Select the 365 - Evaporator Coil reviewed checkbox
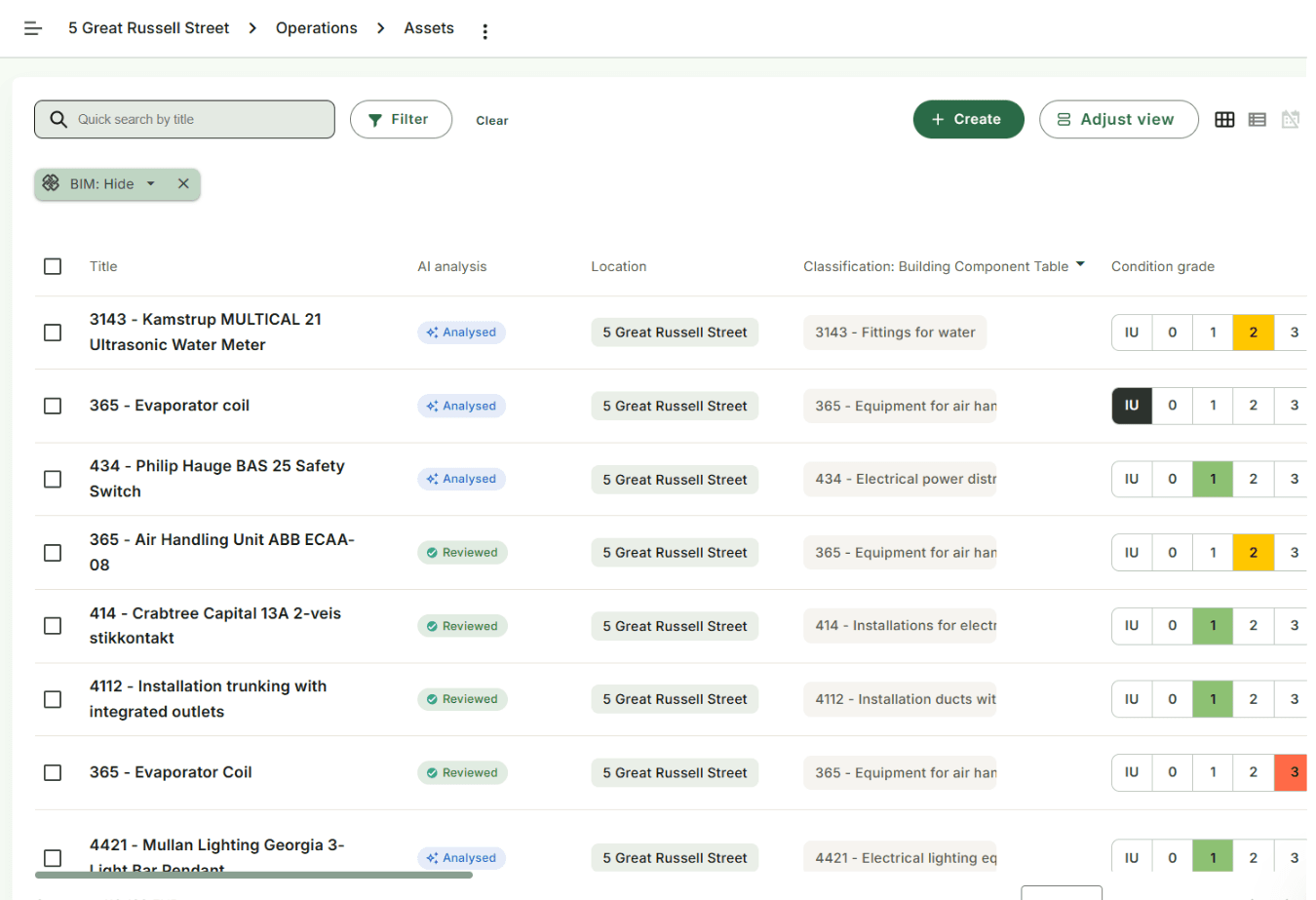Viewport: 1316px width, 900px height. click(53, 773)
